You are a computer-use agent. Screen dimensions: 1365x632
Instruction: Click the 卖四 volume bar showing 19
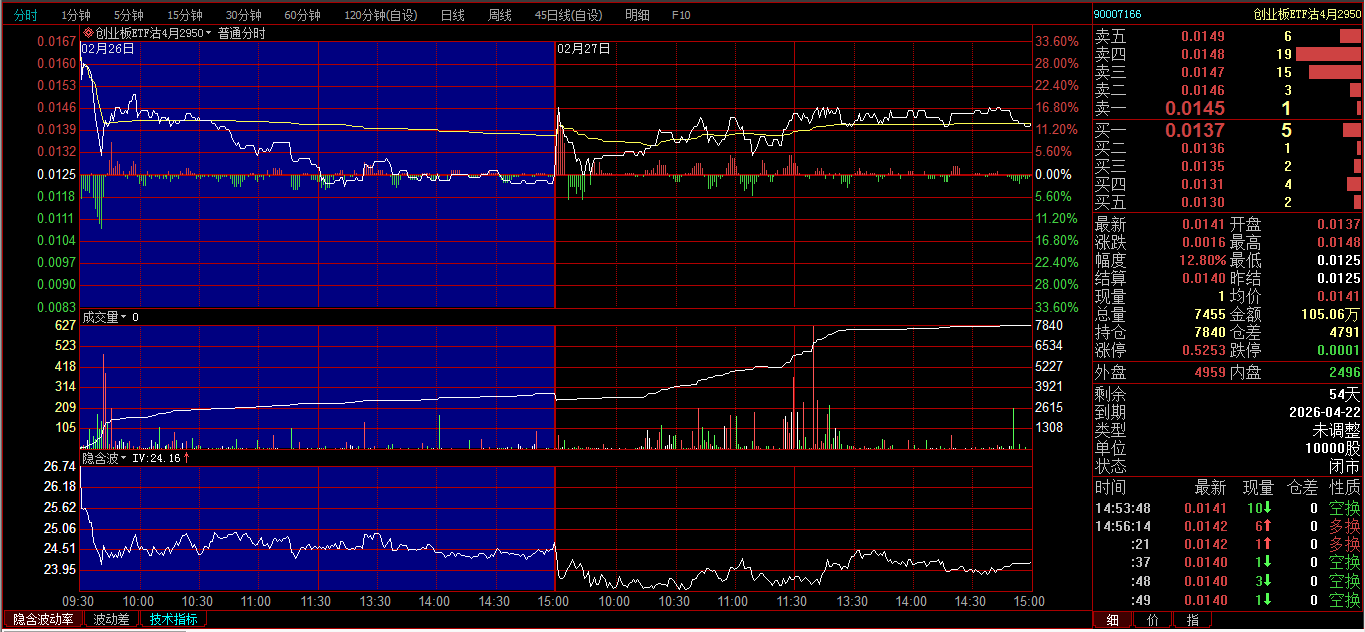click(x=1328, y=54)
